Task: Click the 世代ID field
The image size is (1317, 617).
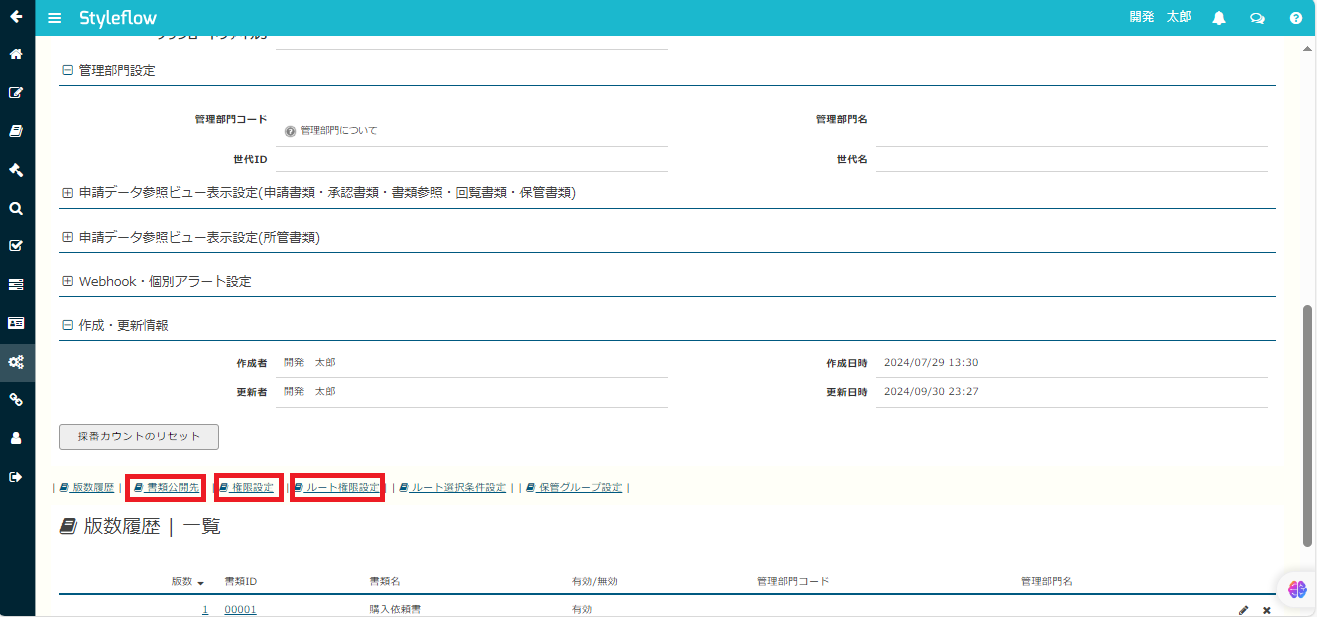Action: [472, 160]
